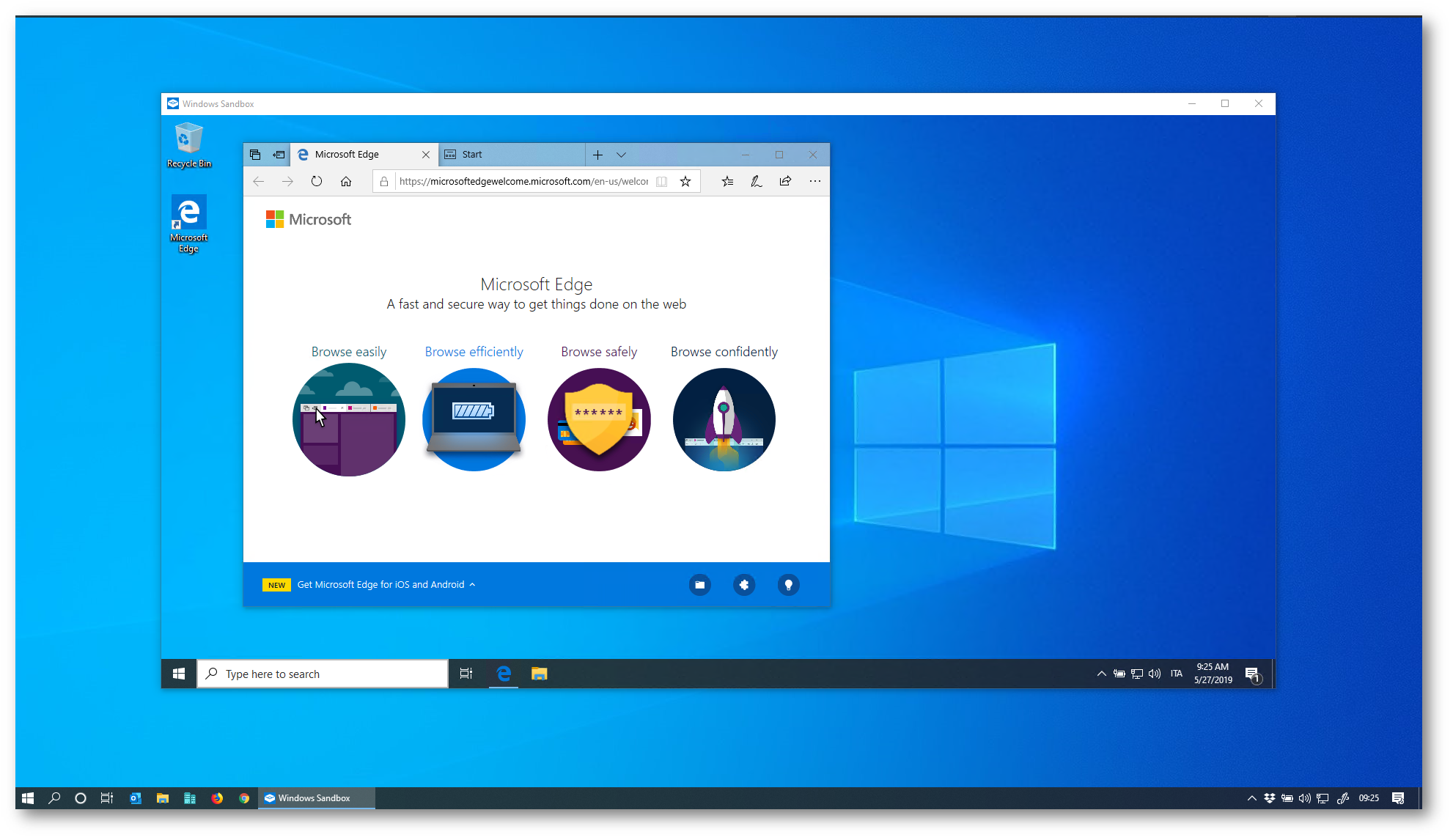Image resolution: width=1453 pixels, height=840 pixels.
Task: Show hidden icons in host system tray
Action: (1251, 798)
